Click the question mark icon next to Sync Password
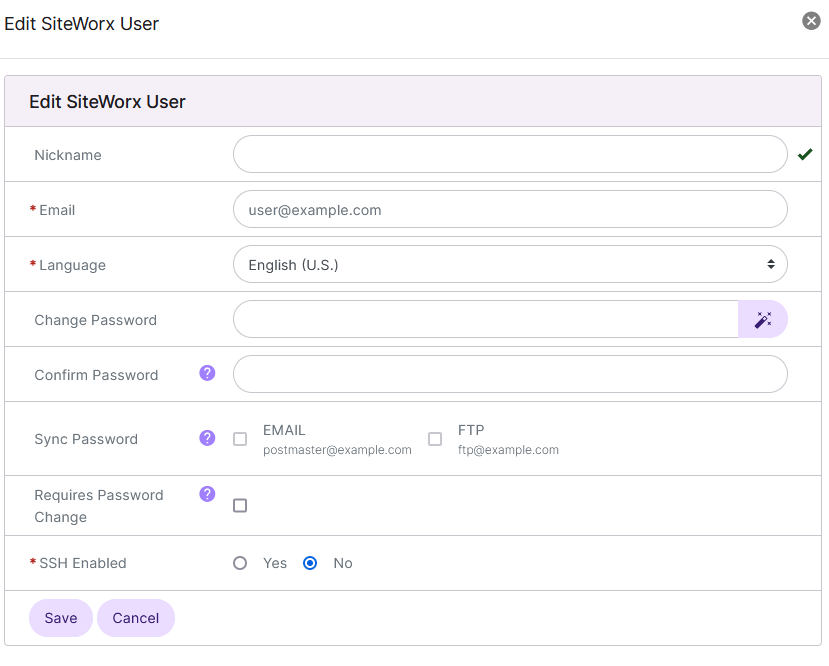Image resolution: width=829 pixels, height=666 pixels. tap(206, 438)
